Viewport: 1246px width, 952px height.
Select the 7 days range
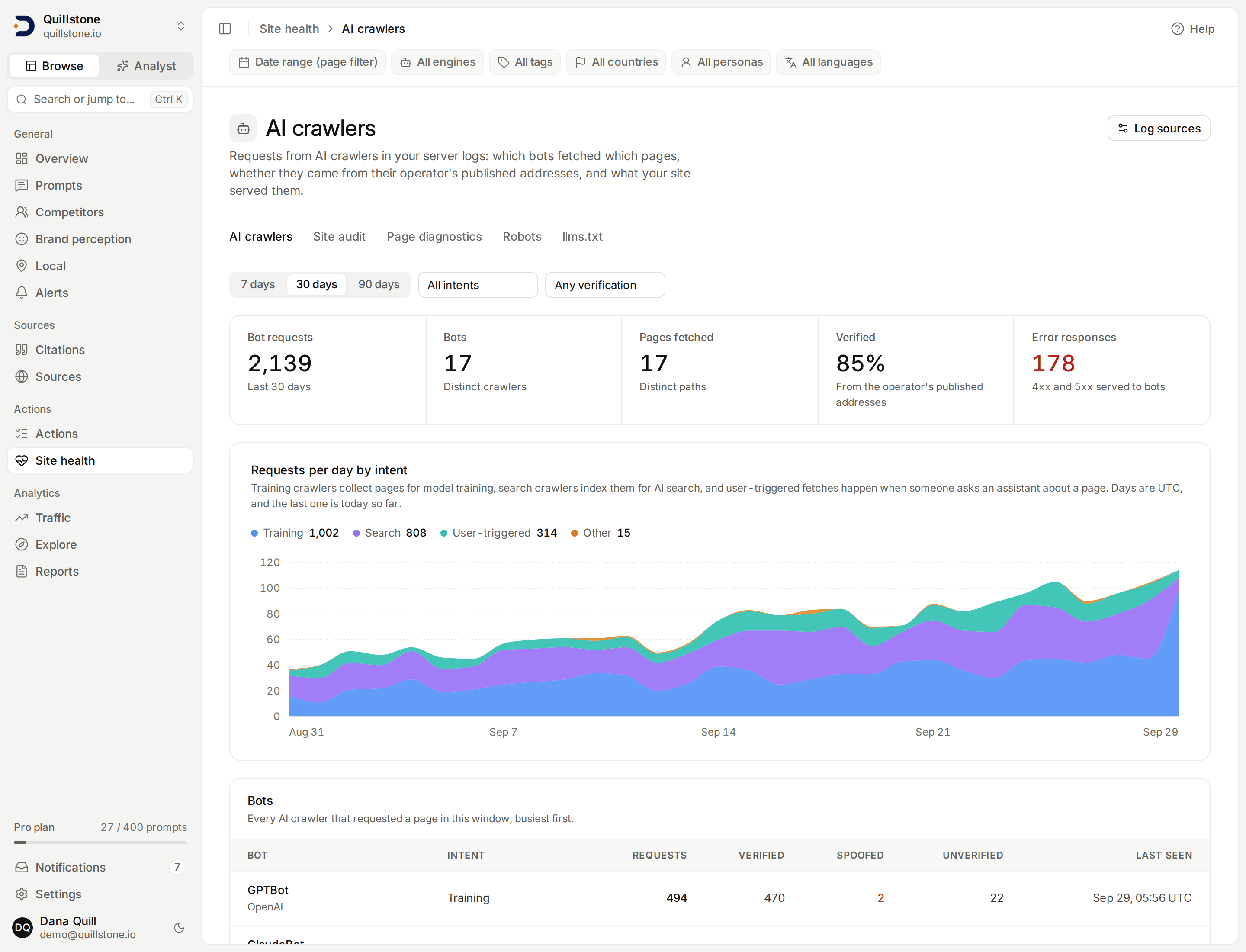point(258,284)
